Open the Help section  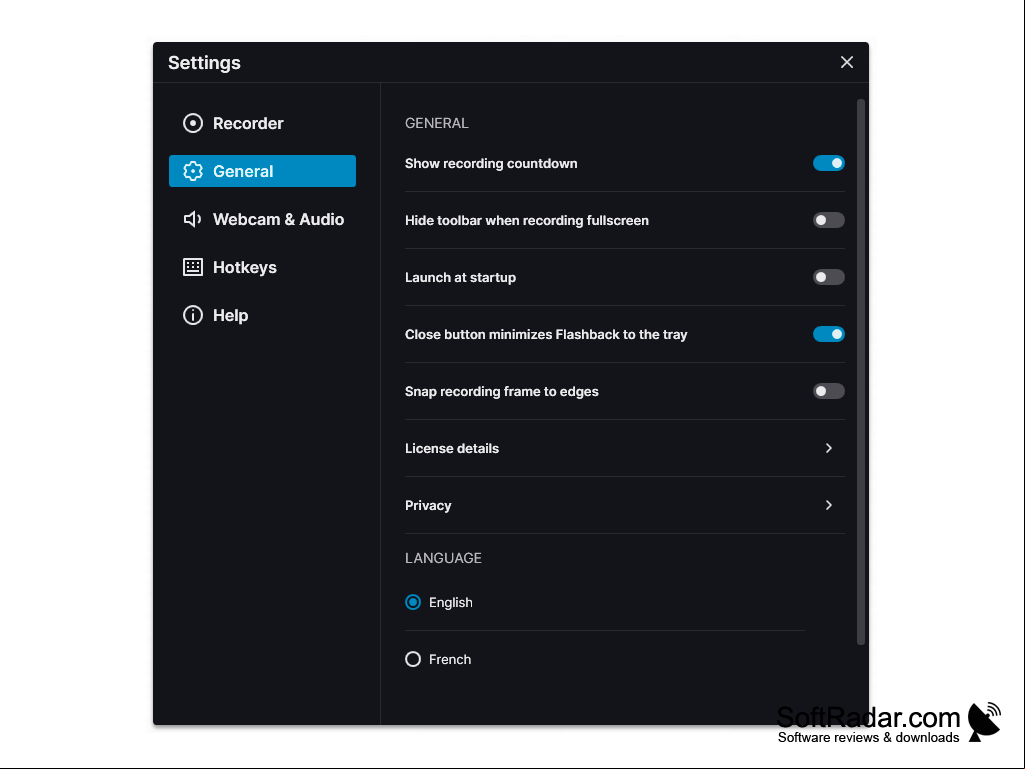pos(262,315)
